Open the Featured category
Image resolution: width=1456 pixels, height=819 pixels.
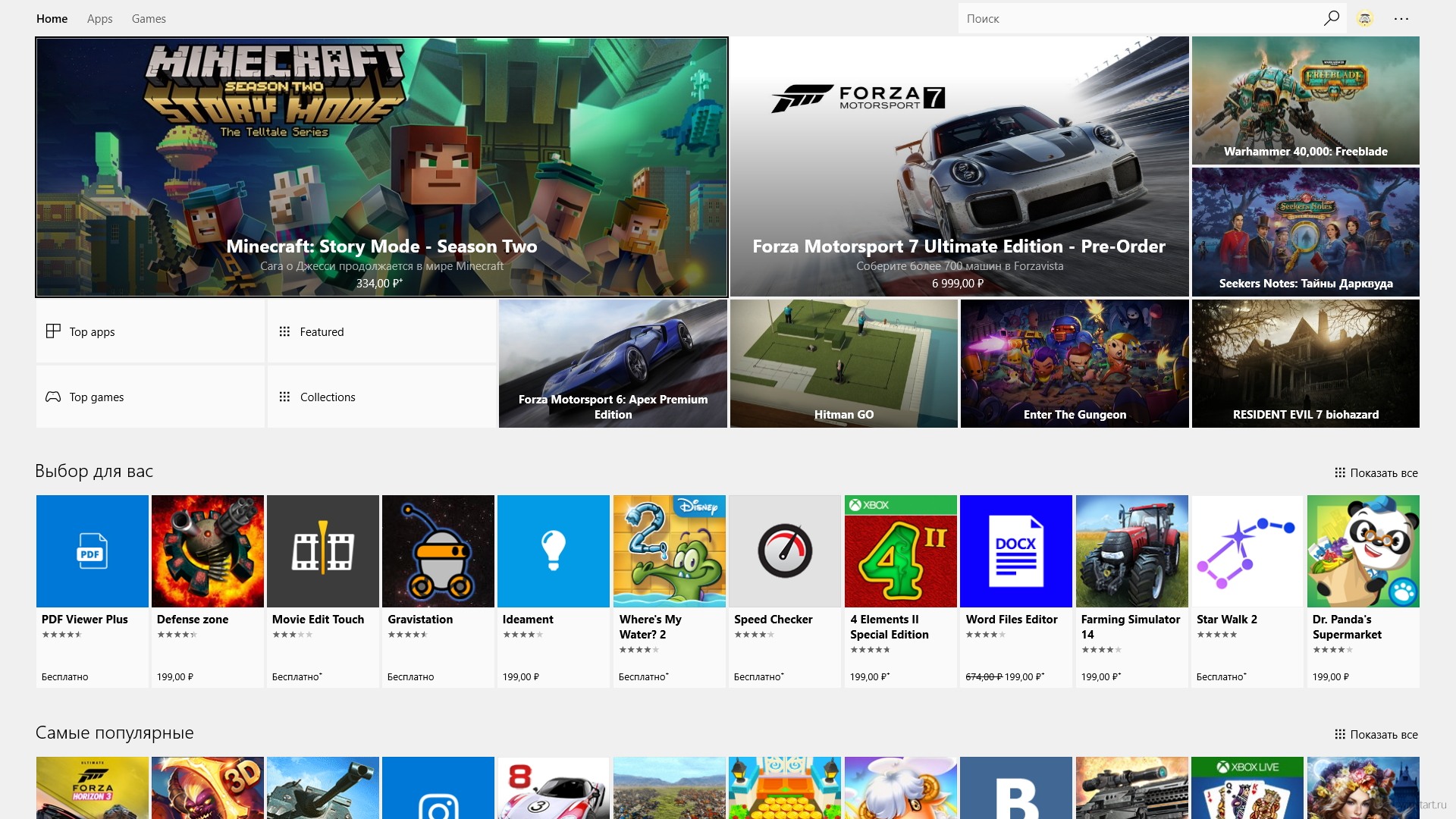(381, 331)
